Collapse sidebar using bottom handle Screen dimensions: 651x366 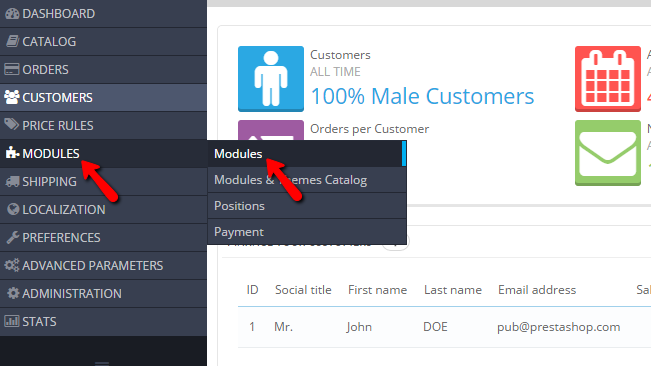102,363
